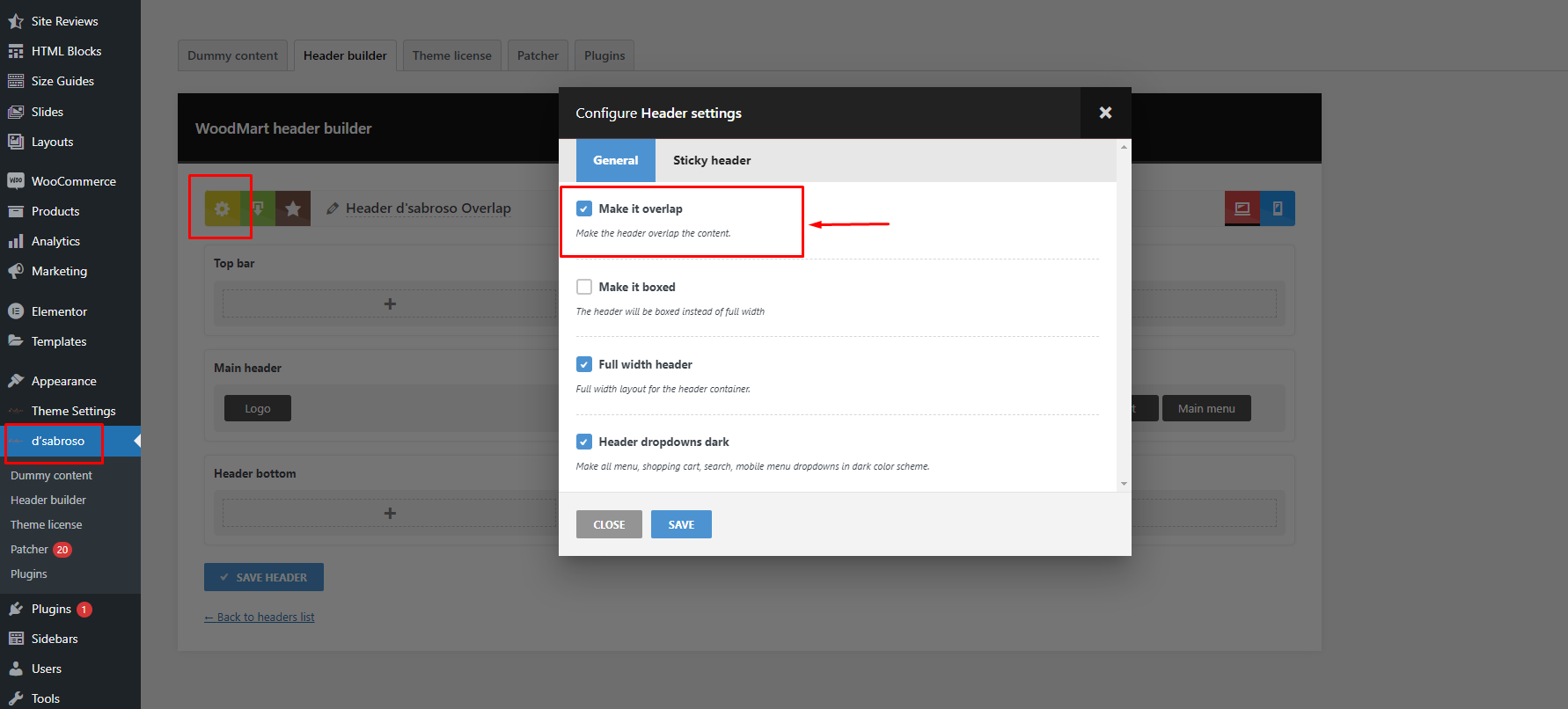
Task: Click Elementor sidebar icon
Action: [x=16, y=311]
